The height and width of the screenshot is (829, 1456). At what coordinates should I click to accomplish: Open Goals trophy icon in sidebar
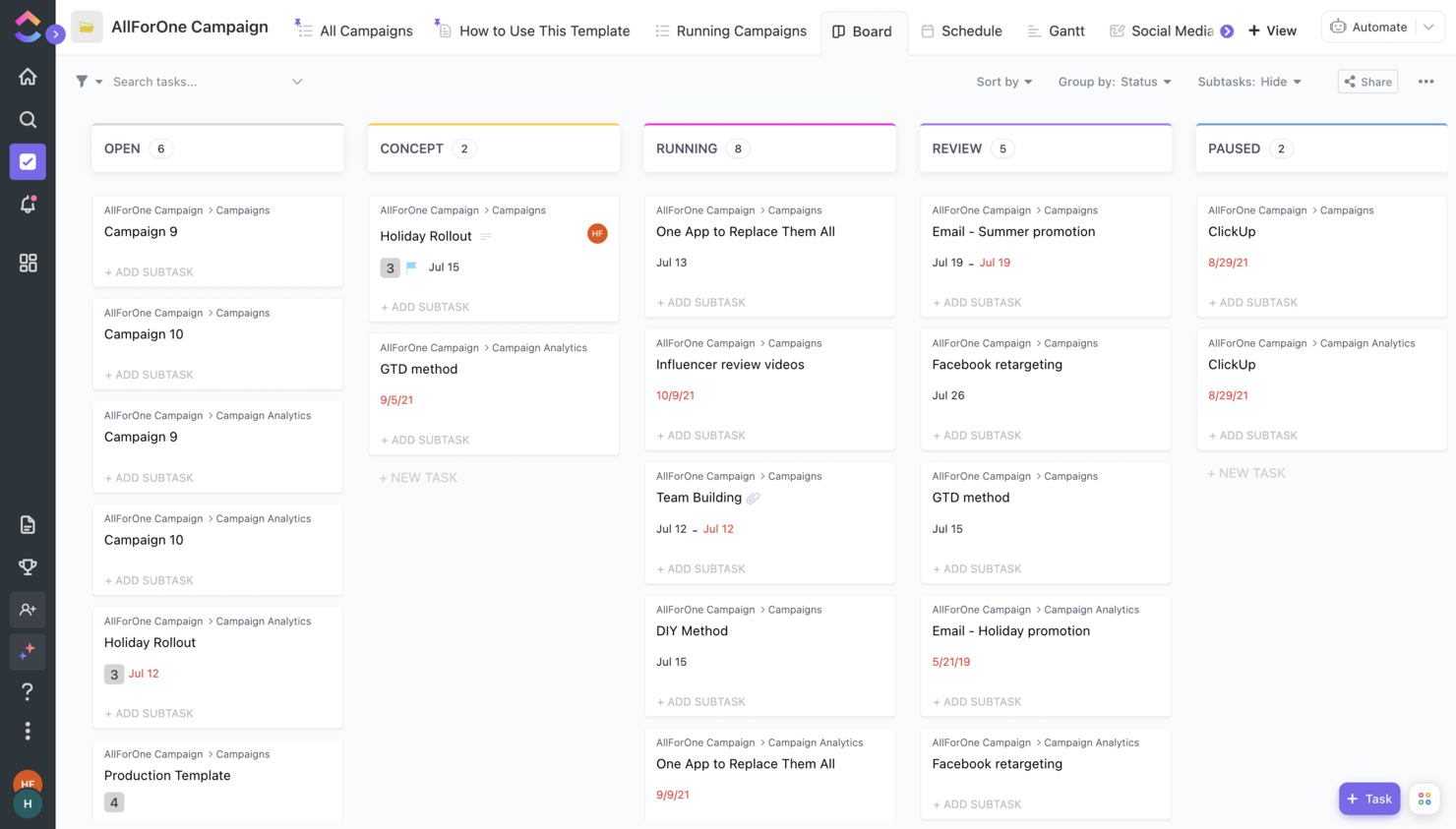coord(28,566)
